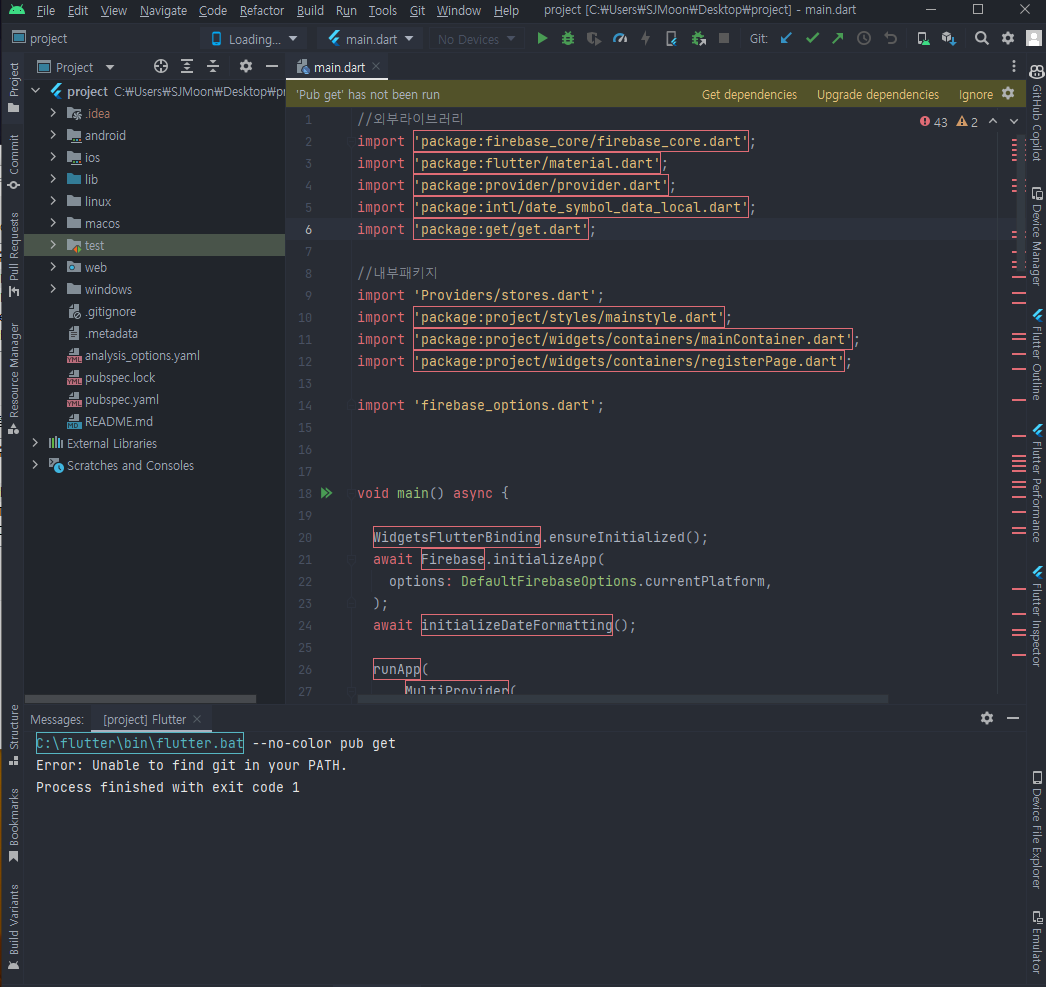Expand the test folder

[x=53, y=245]
